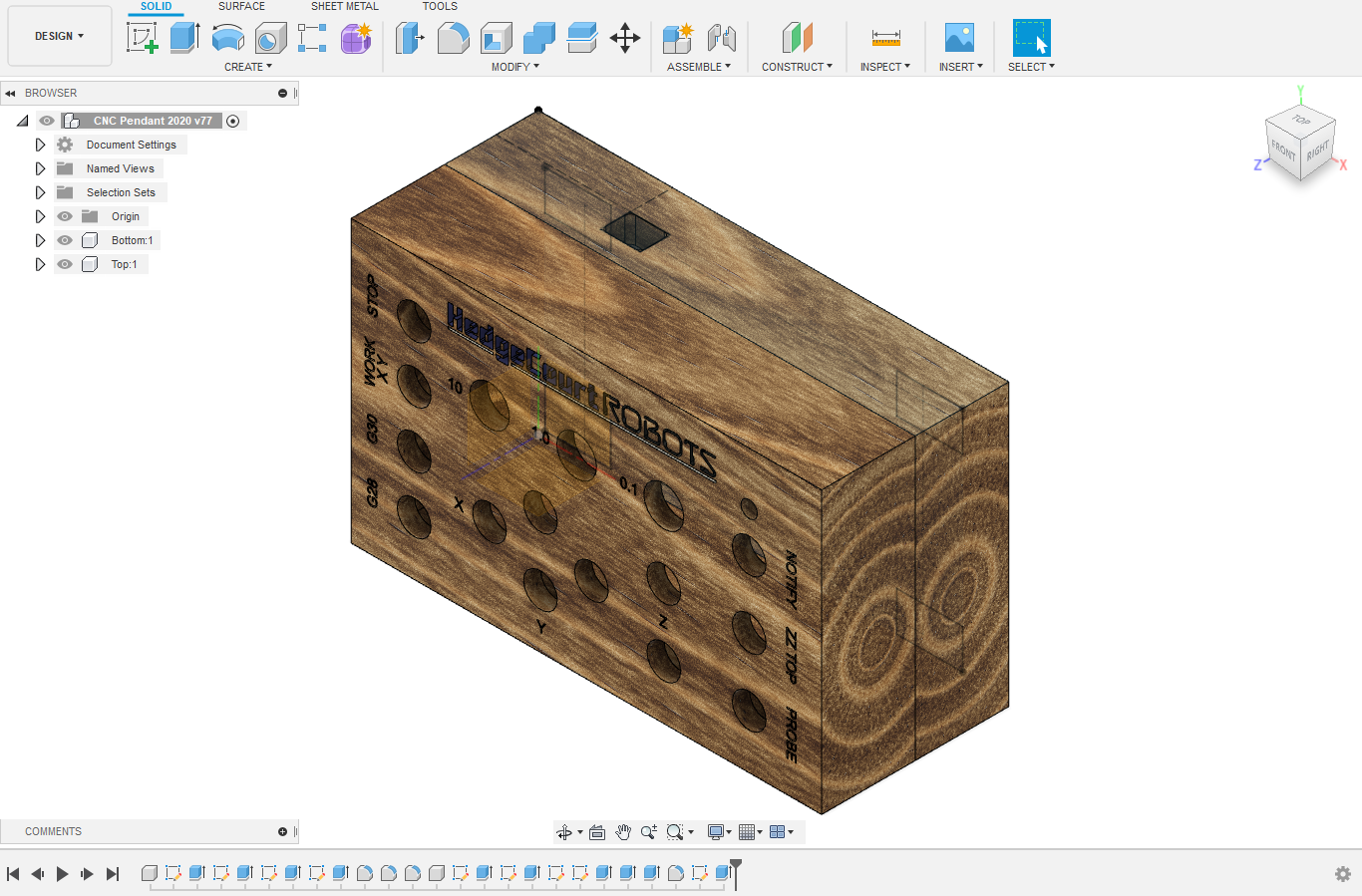
Task: Expand the Named Views folder
Action: [x=40, y=168]
